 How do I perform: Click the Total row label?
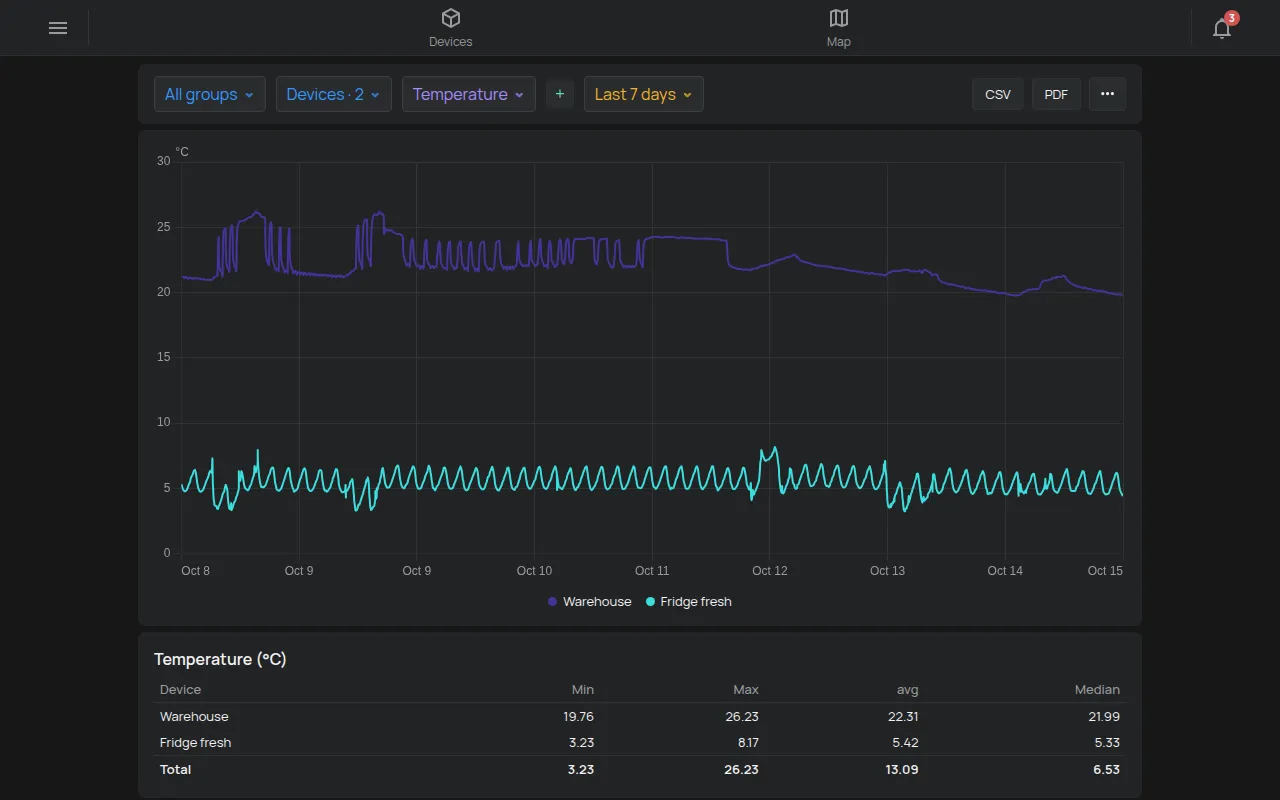175,770
